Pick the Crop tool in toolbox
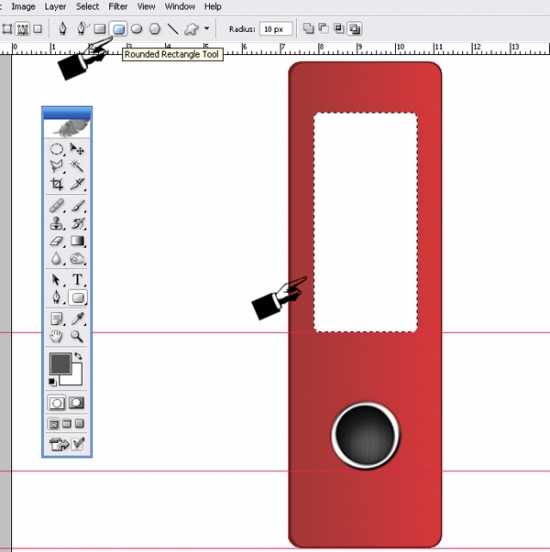 (57, 184)
